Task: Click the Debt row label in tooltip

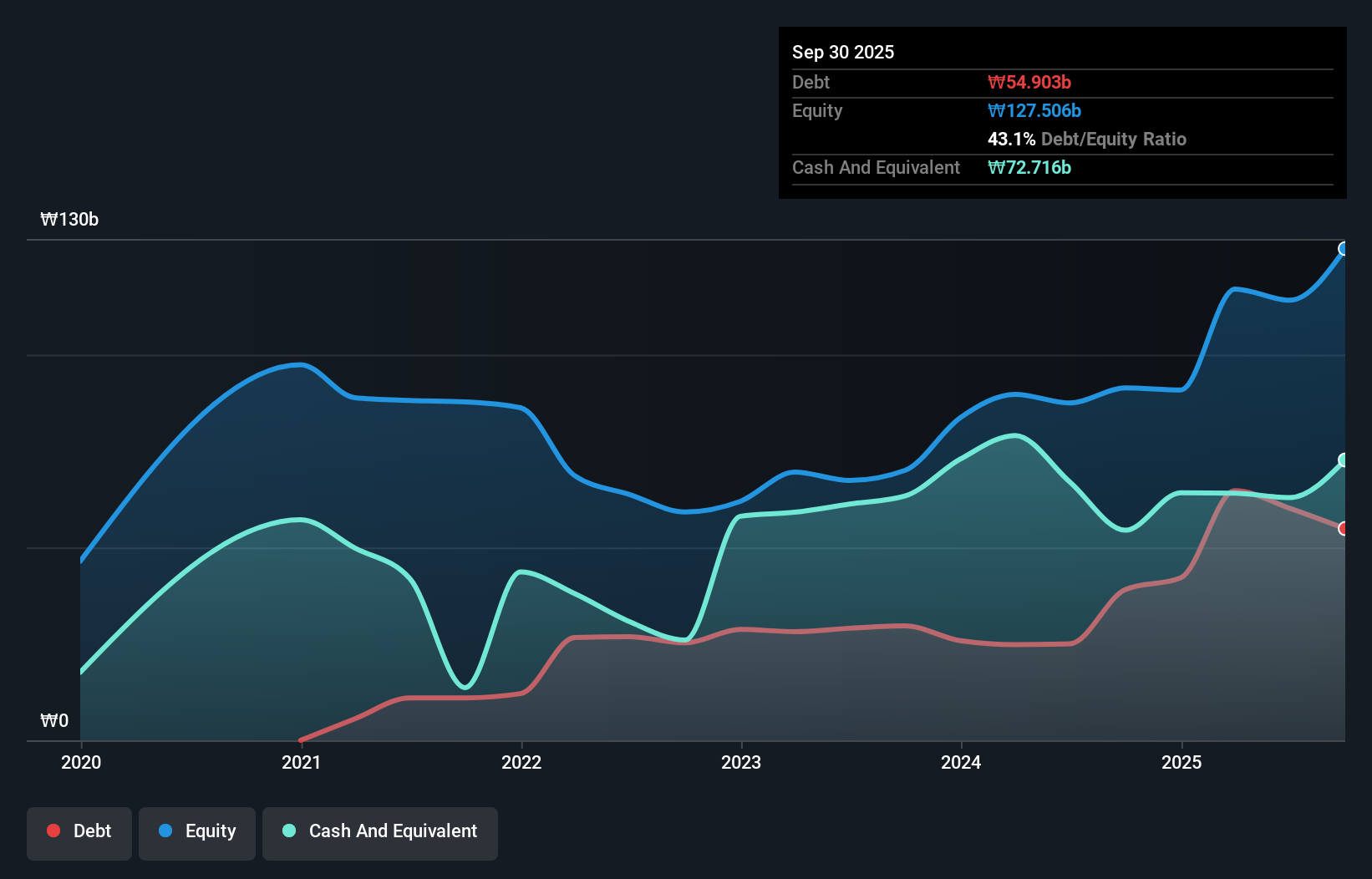Action: (x=810, y=82)
